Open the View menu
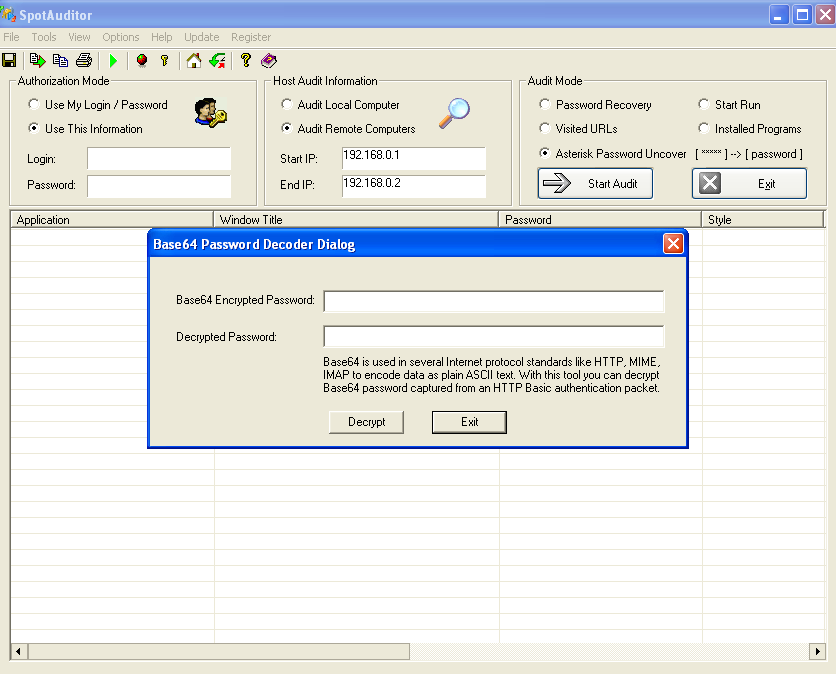836x674 pixels. [x=79, y=37]
